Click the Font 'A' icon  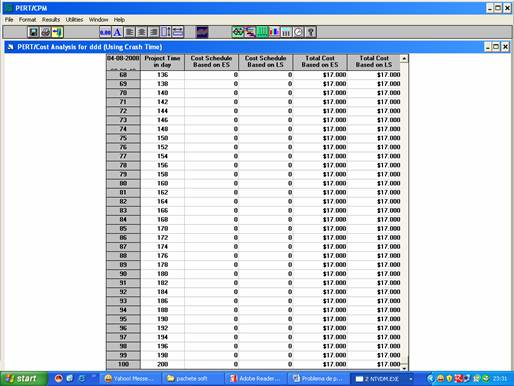tap(117, 32)
